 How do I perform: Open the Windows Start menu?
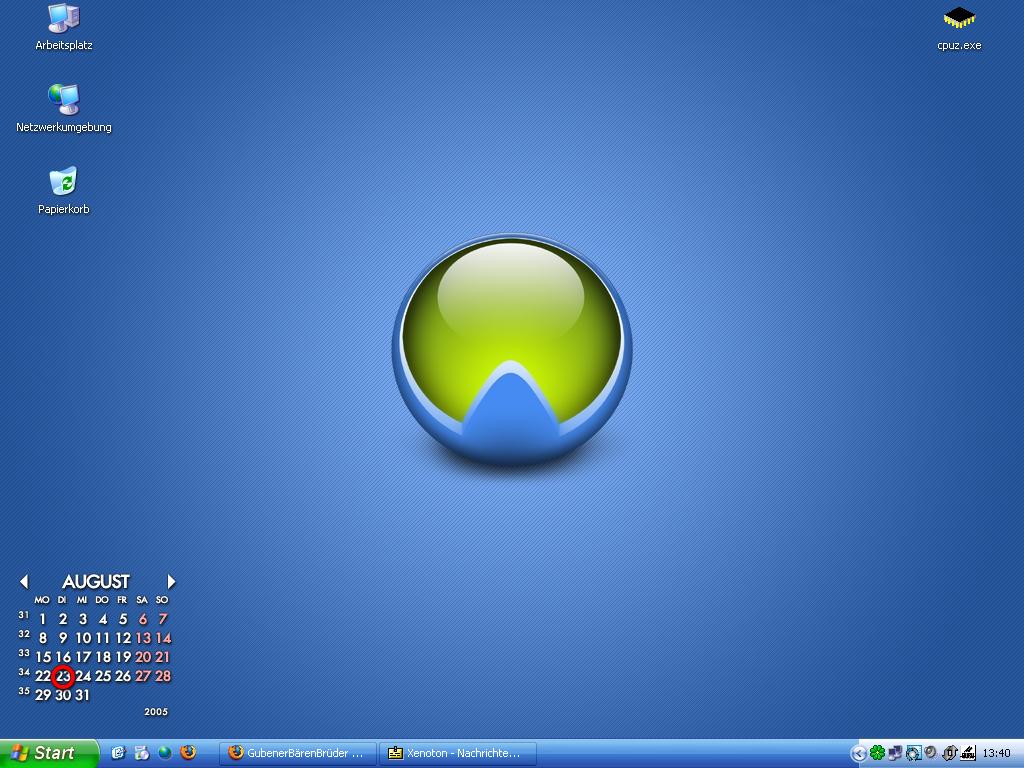[49, 753]
